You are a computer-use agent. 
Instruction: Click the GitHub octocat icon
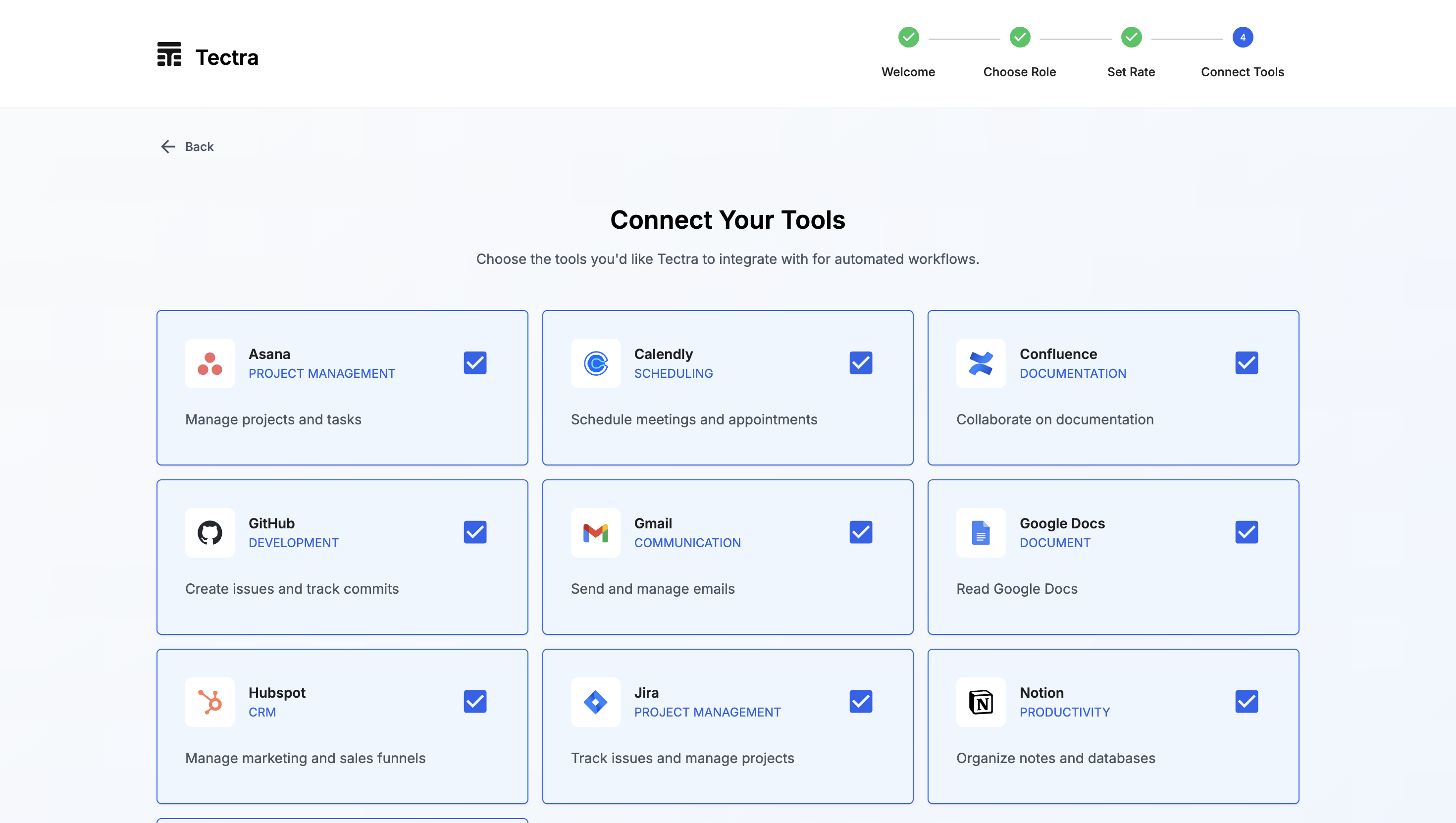pos(209,532)
